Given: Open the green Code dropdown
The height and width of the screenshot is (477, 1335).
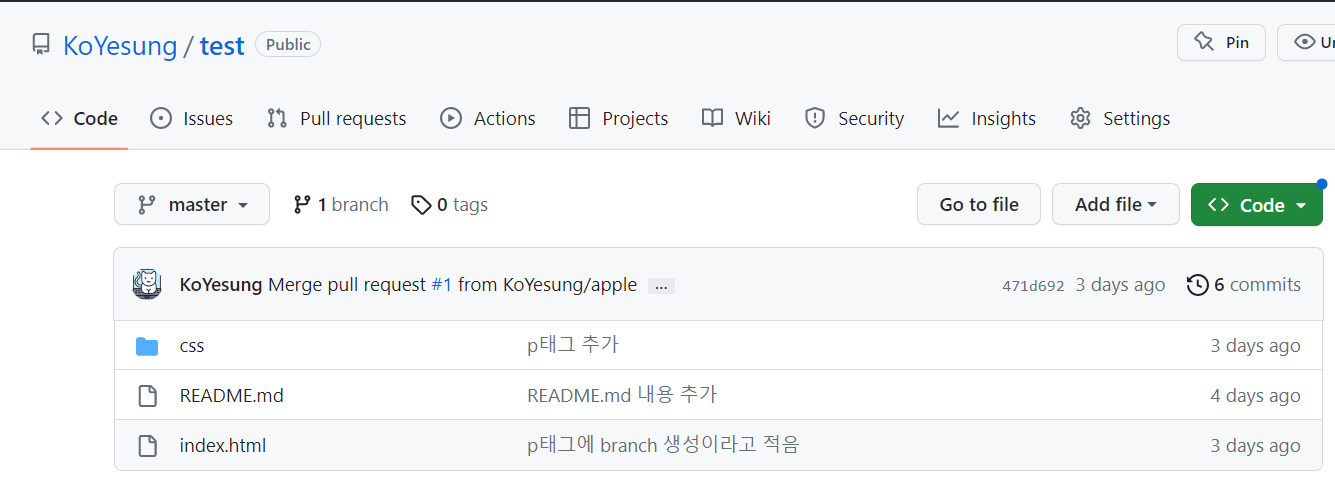Looking at the screenshot, I should [x=1257, y=204].
